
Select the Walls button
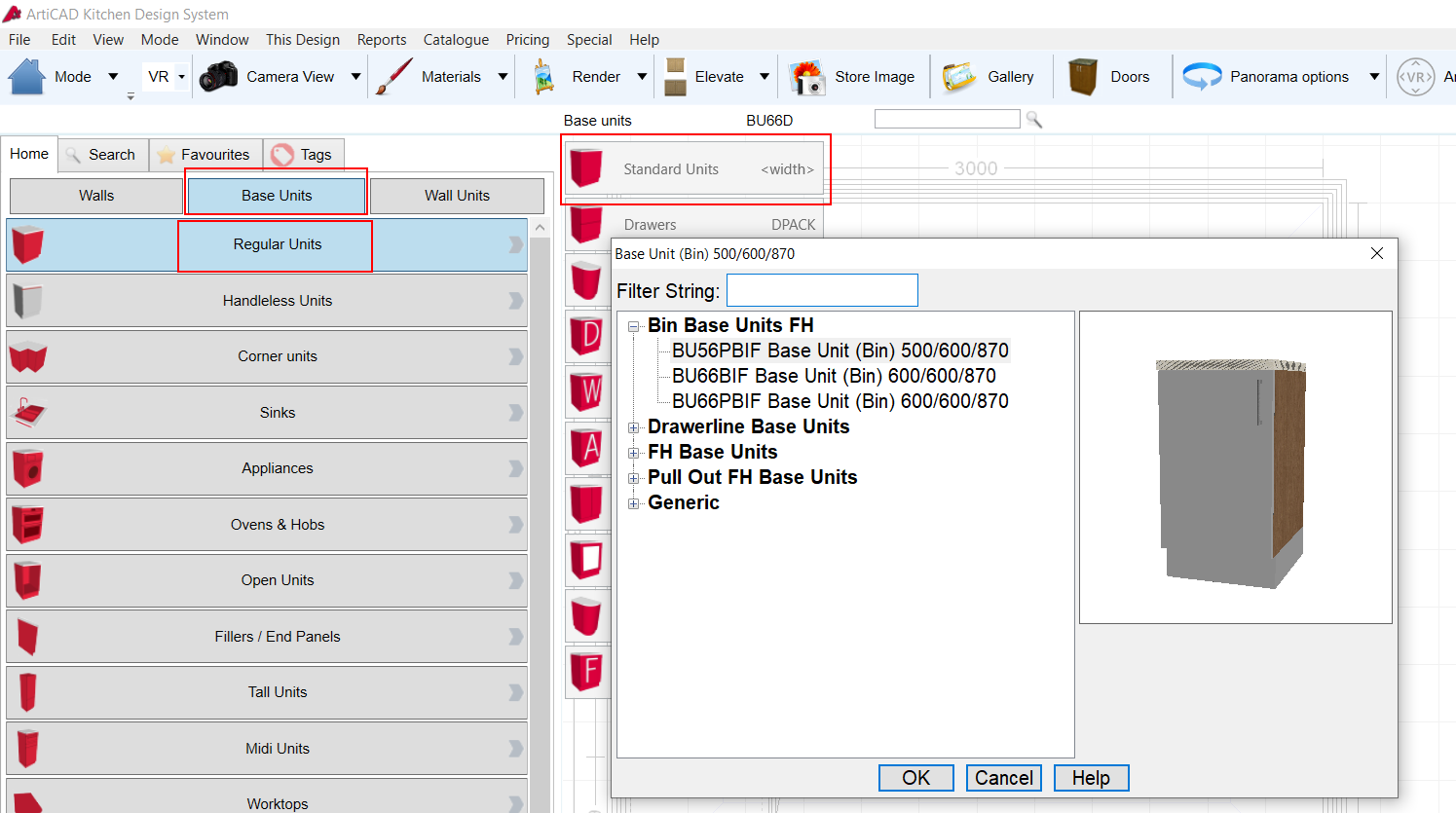pyautogui.click(x=96, y=196)
